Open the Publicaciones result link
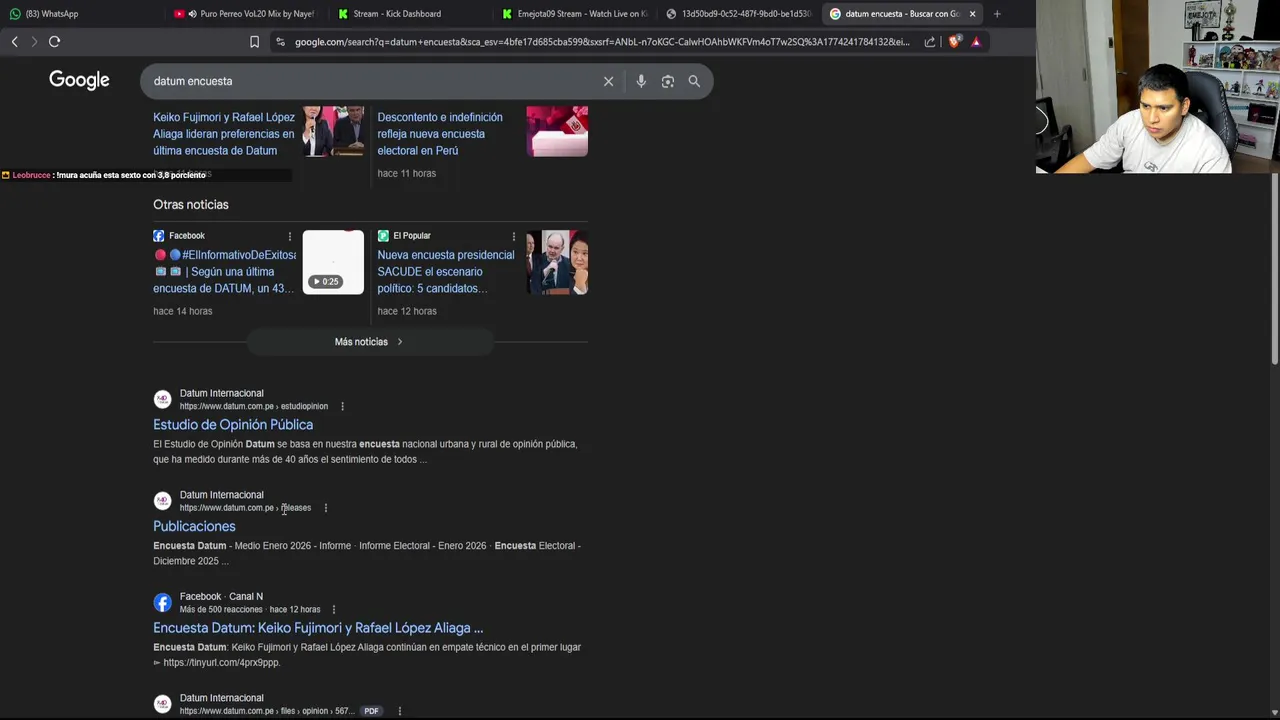 click(194, 526)
